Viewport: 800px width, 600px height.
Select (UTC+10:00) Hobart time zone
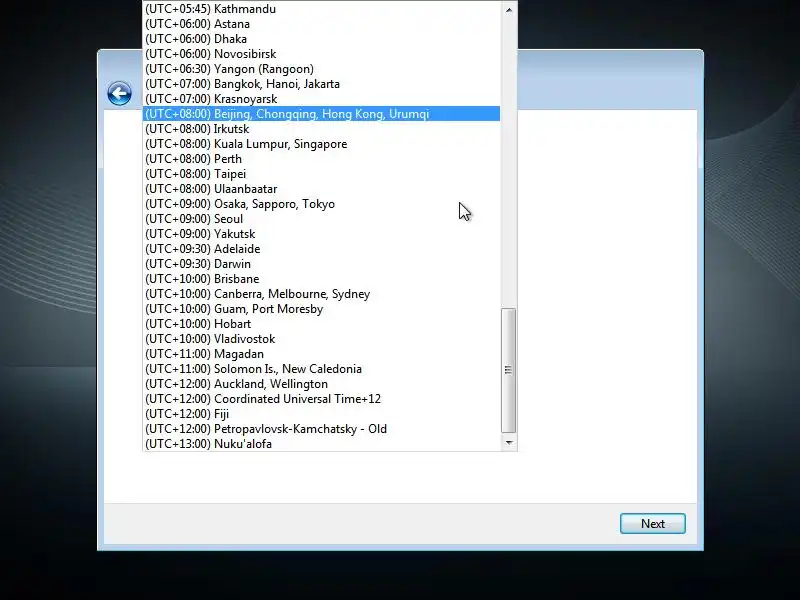(x=321, y=324)
